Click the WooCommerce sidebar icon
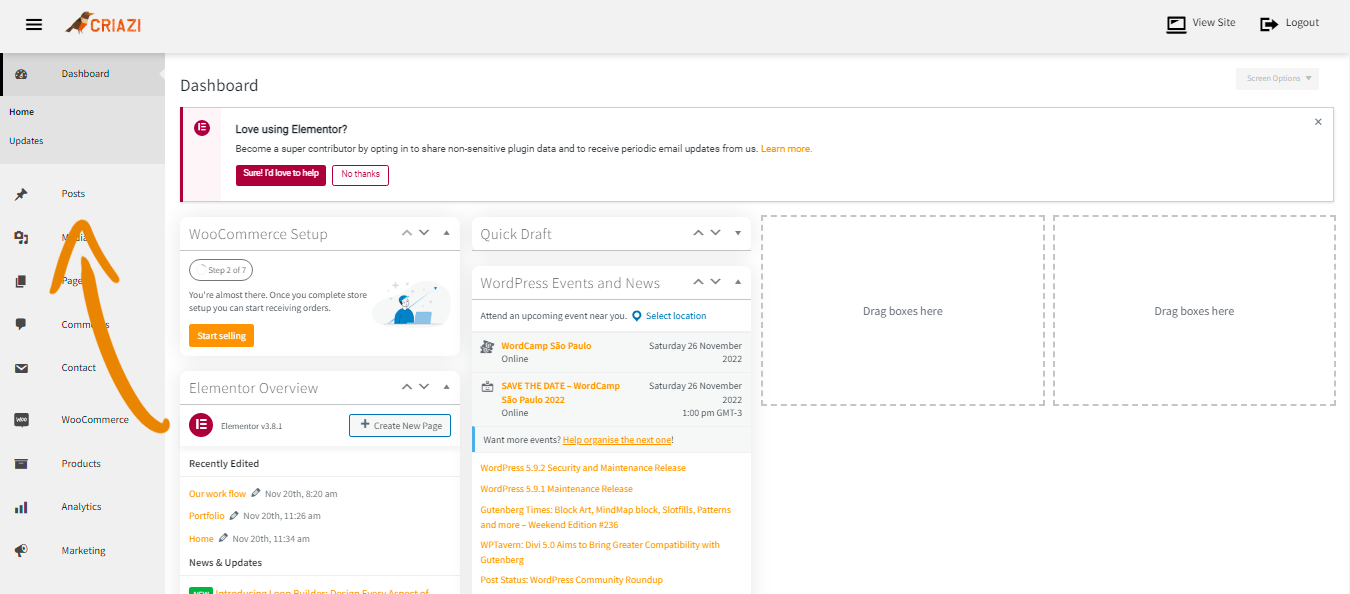 click(x=21, y=420)
